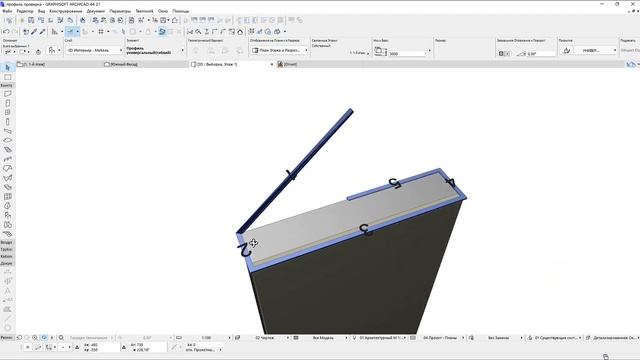Toggle first anchor icon beside the angle field

point(502,53)
